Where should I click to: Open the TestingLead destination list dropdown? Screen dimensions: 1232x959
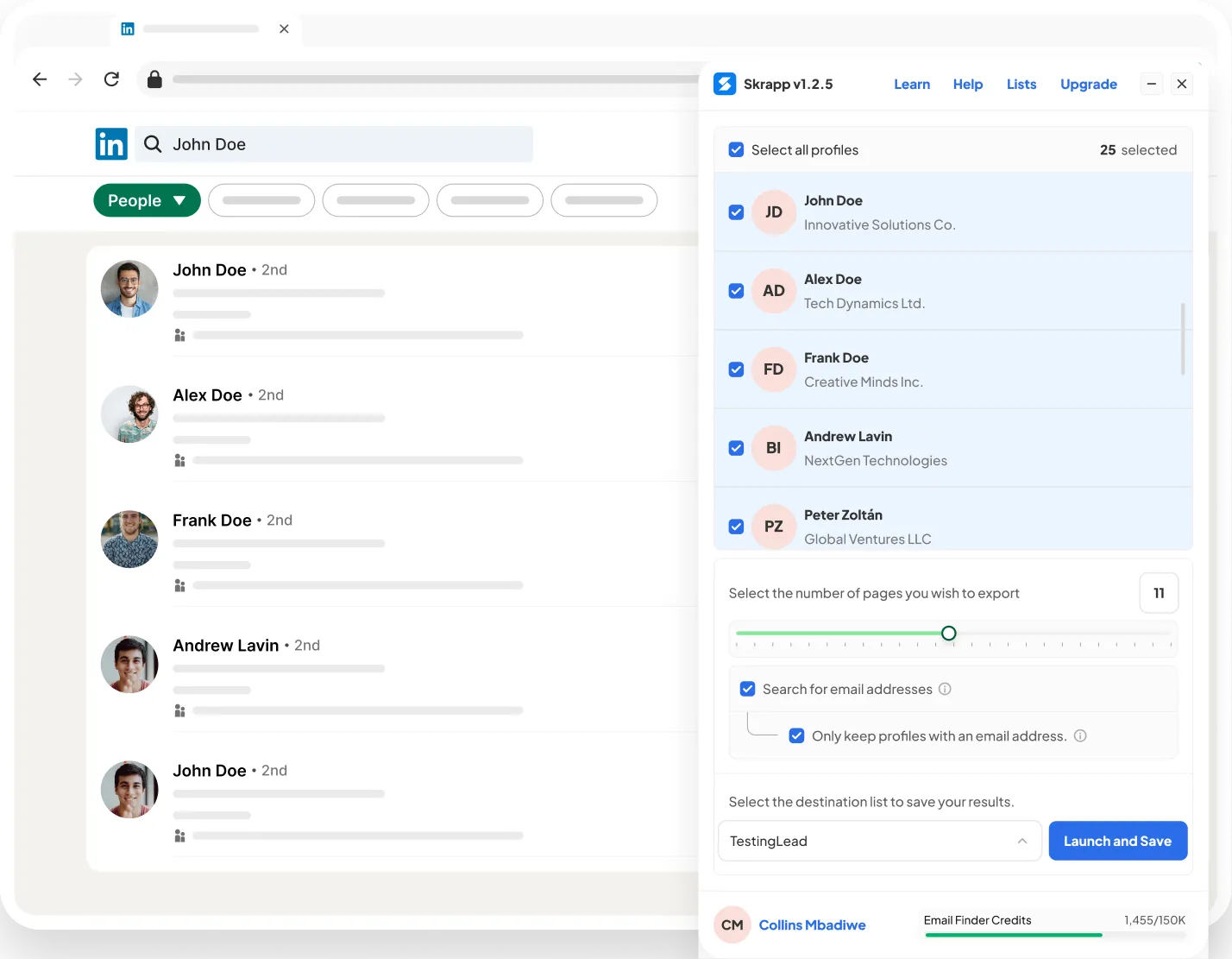click(879, 841)
